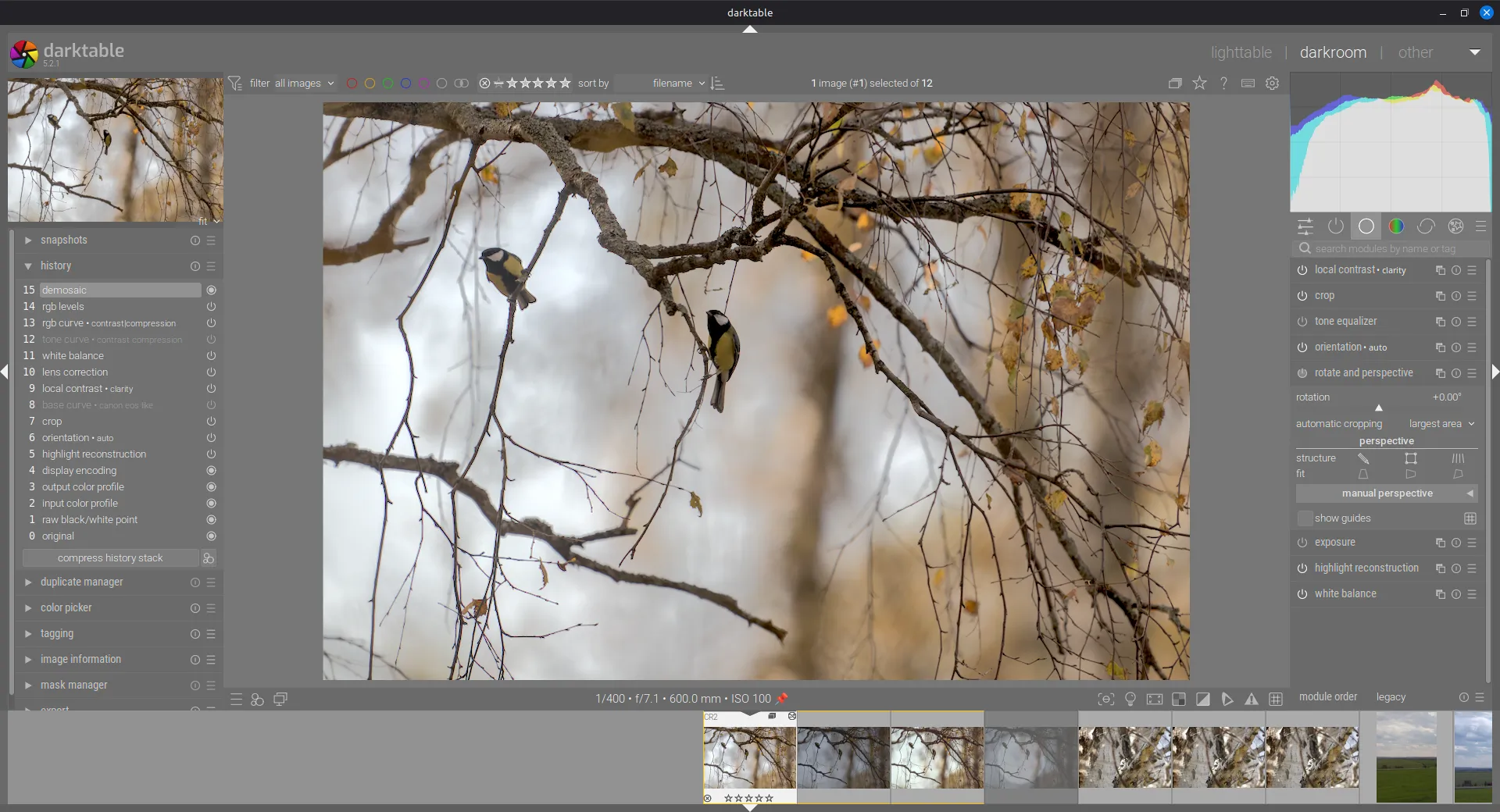Open the global preferences gear icon
1500x812 pixels.
[x=1273, y=84]
